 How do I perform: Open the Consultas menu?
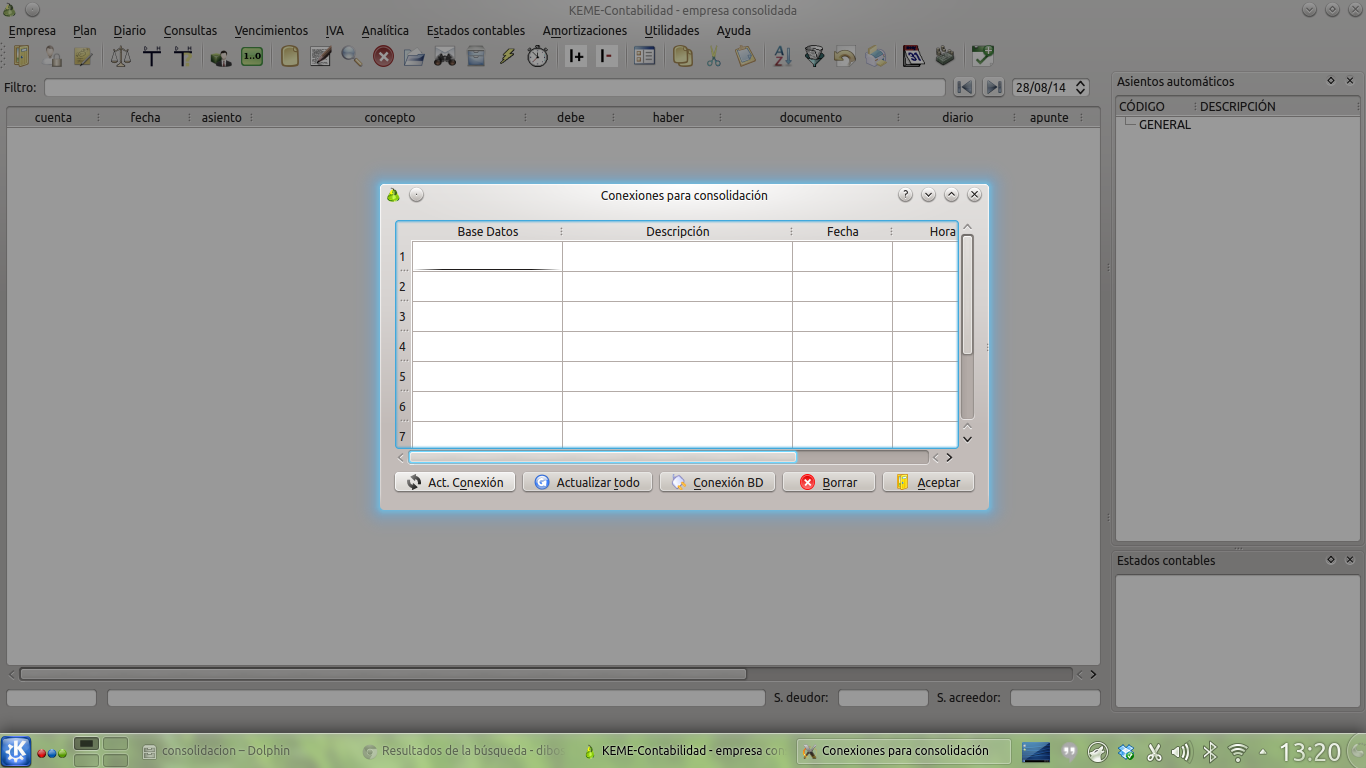tap(190, 30)
